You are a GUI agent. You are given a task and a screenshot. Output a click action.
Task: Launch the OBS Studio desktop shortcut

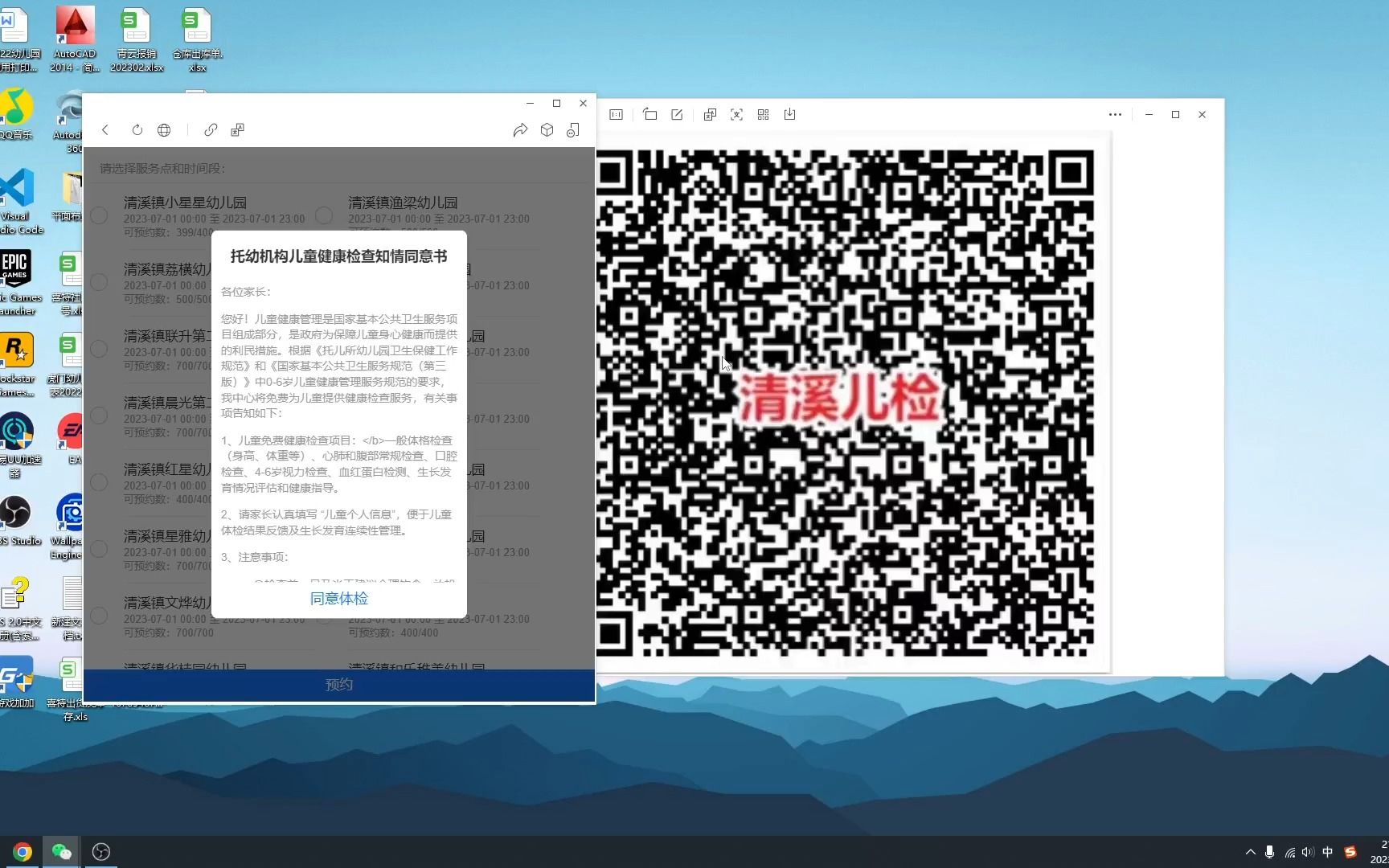tap(19, 521)
